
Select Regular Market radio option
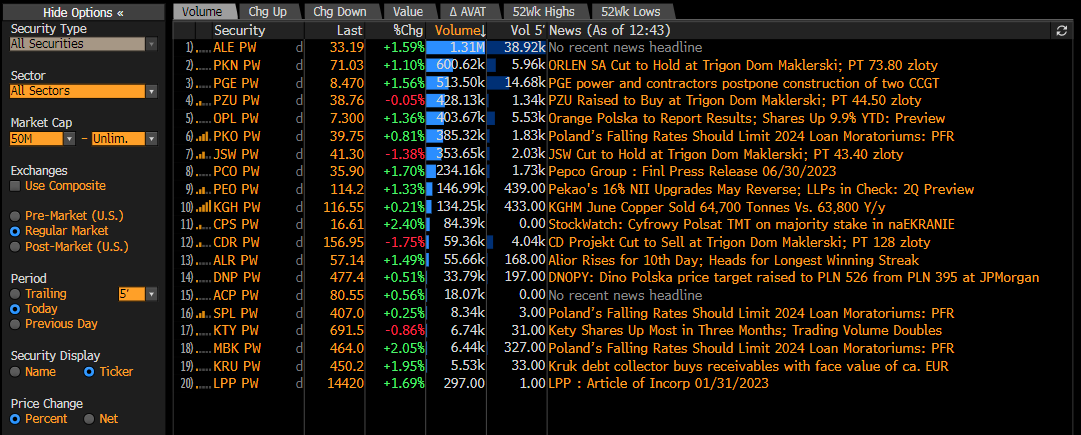(x=15, y=231)
